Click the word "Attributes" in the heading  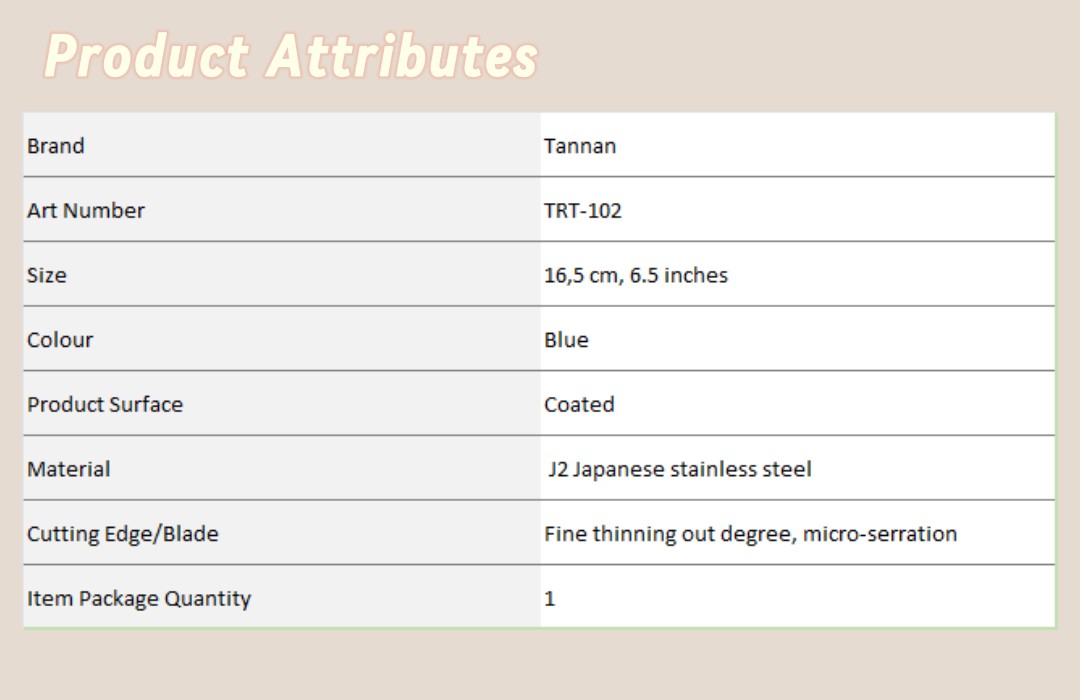pos(402,57)
